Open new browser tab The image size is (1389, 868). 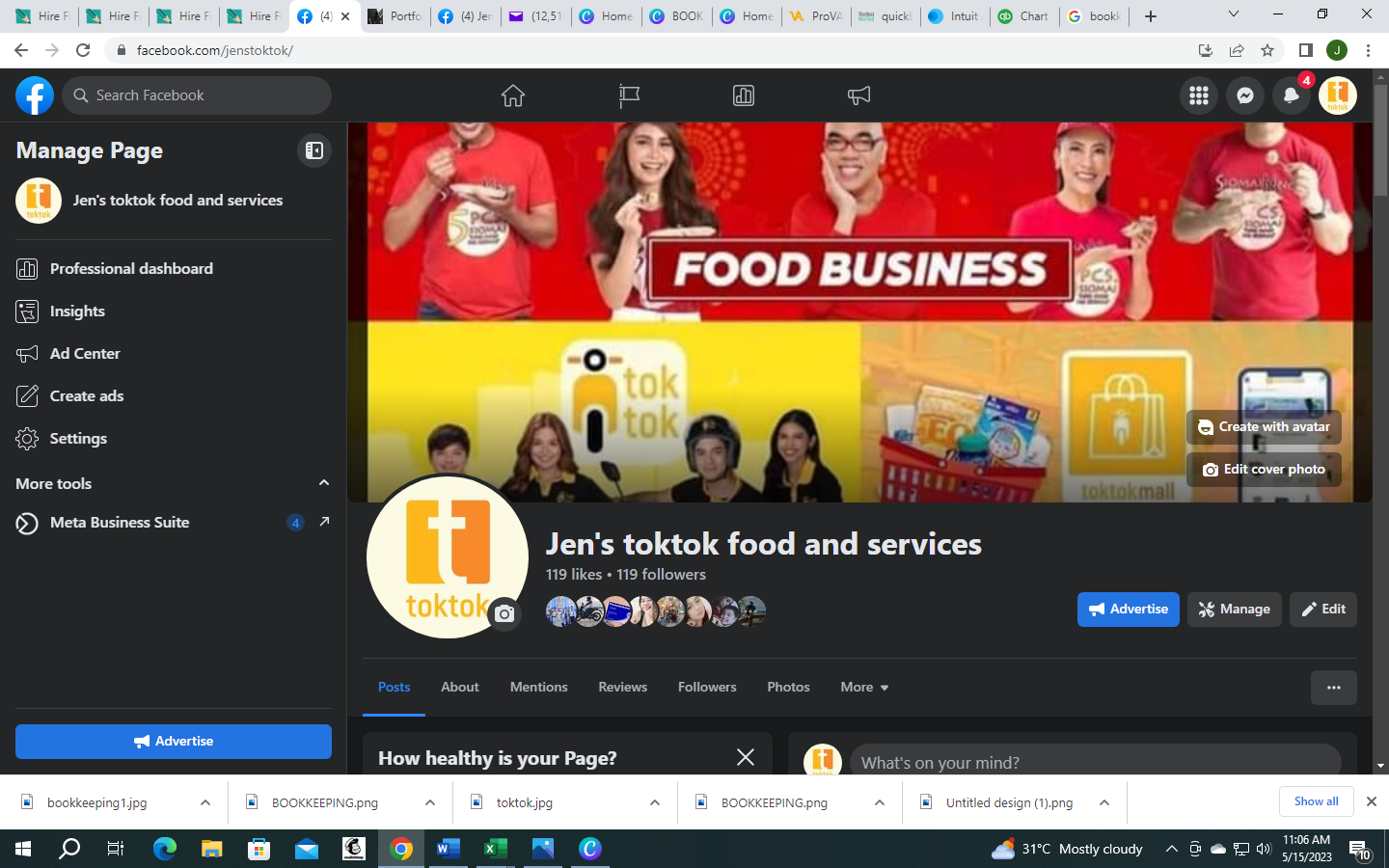pos(1151,16)
